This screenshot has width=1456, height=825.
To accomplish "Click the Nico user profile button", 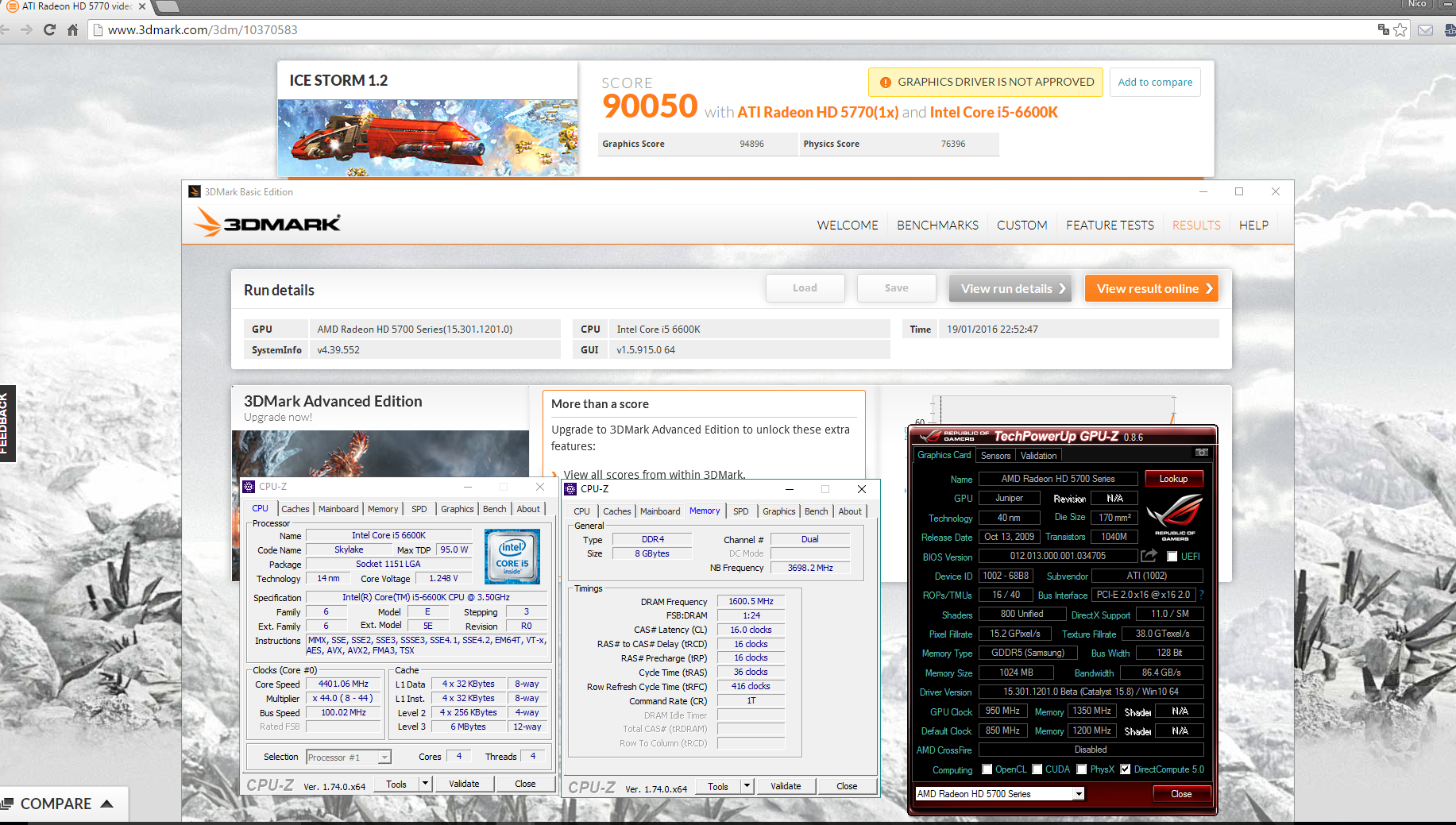I will point(1417,4).
